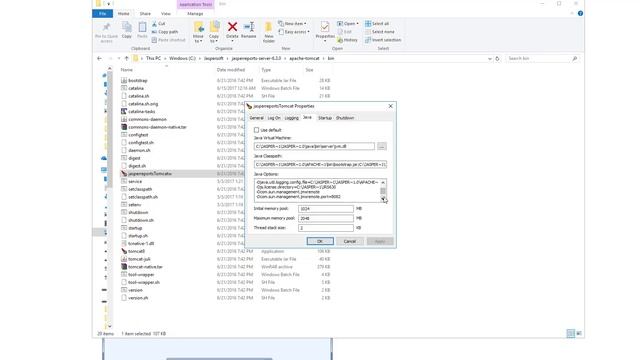Screen dimensions: 640x360
Task: Click the Cut scissors icon
Action: pyautogui.click(x=154, y=24)
